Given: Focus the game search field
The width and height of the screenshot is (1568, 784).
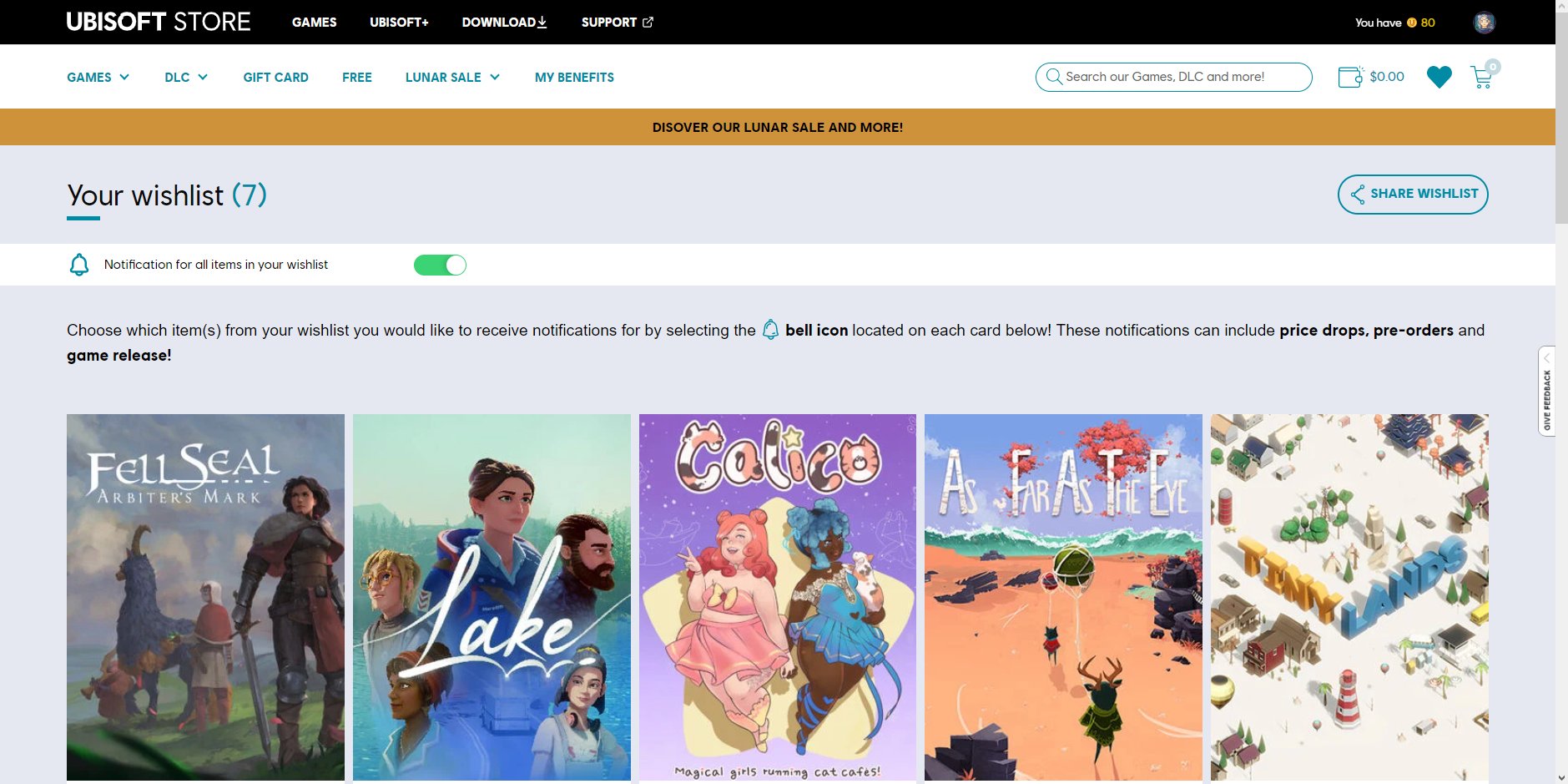Looking at the screenshot, I should coord(1173,77).
